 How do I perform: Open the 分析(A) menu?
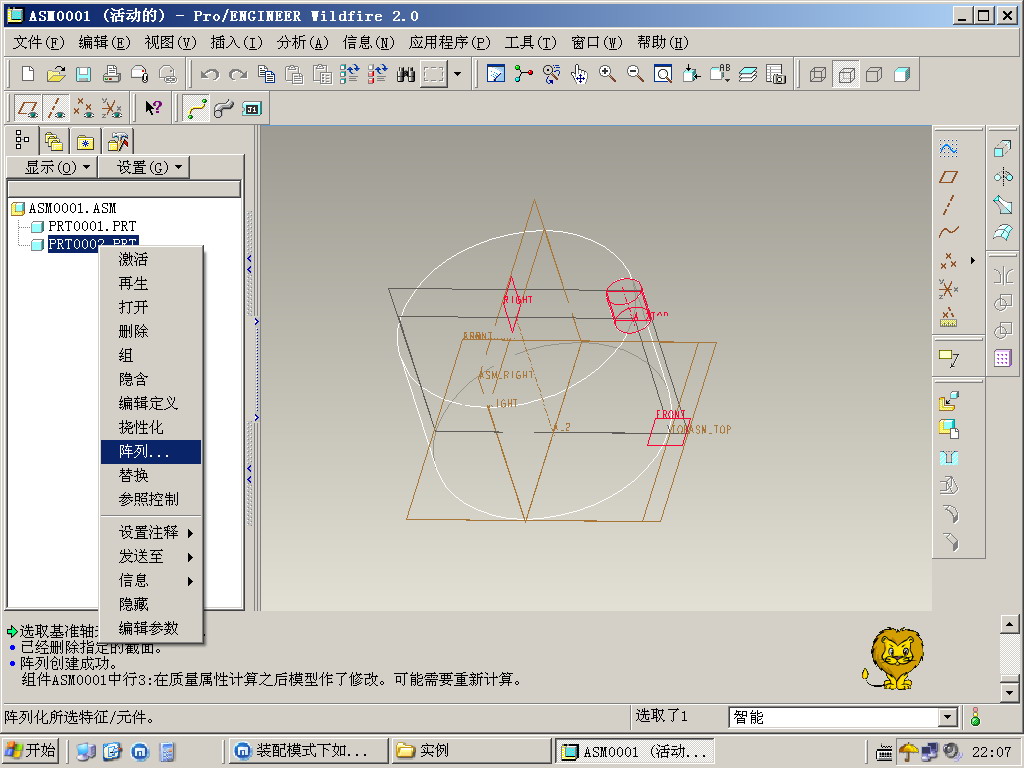point(302,42)
